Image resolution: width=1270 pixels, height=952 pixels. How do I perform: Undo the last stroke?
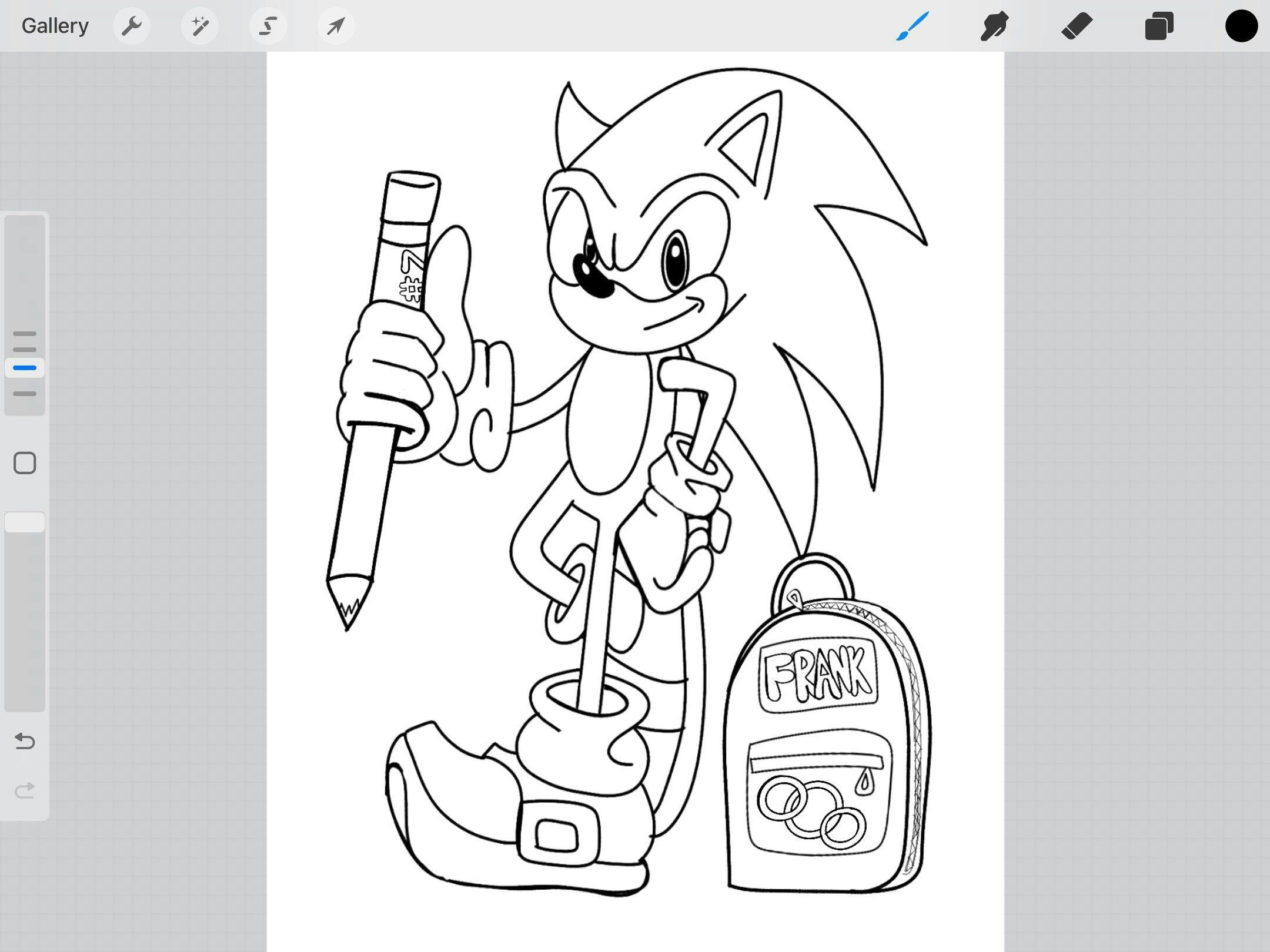(x=25, y=741)
